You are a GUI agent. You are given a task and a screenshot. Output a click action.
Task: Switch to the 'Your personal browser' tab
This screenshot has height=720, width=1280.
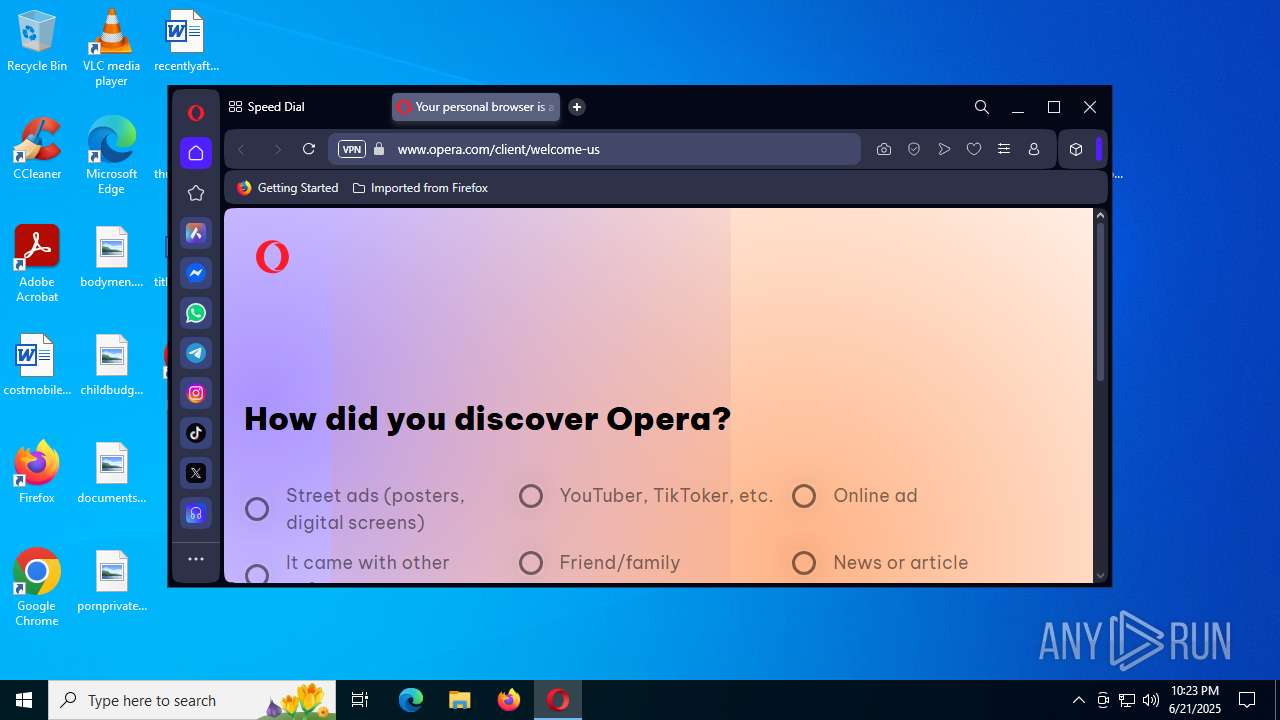[476, 107]
